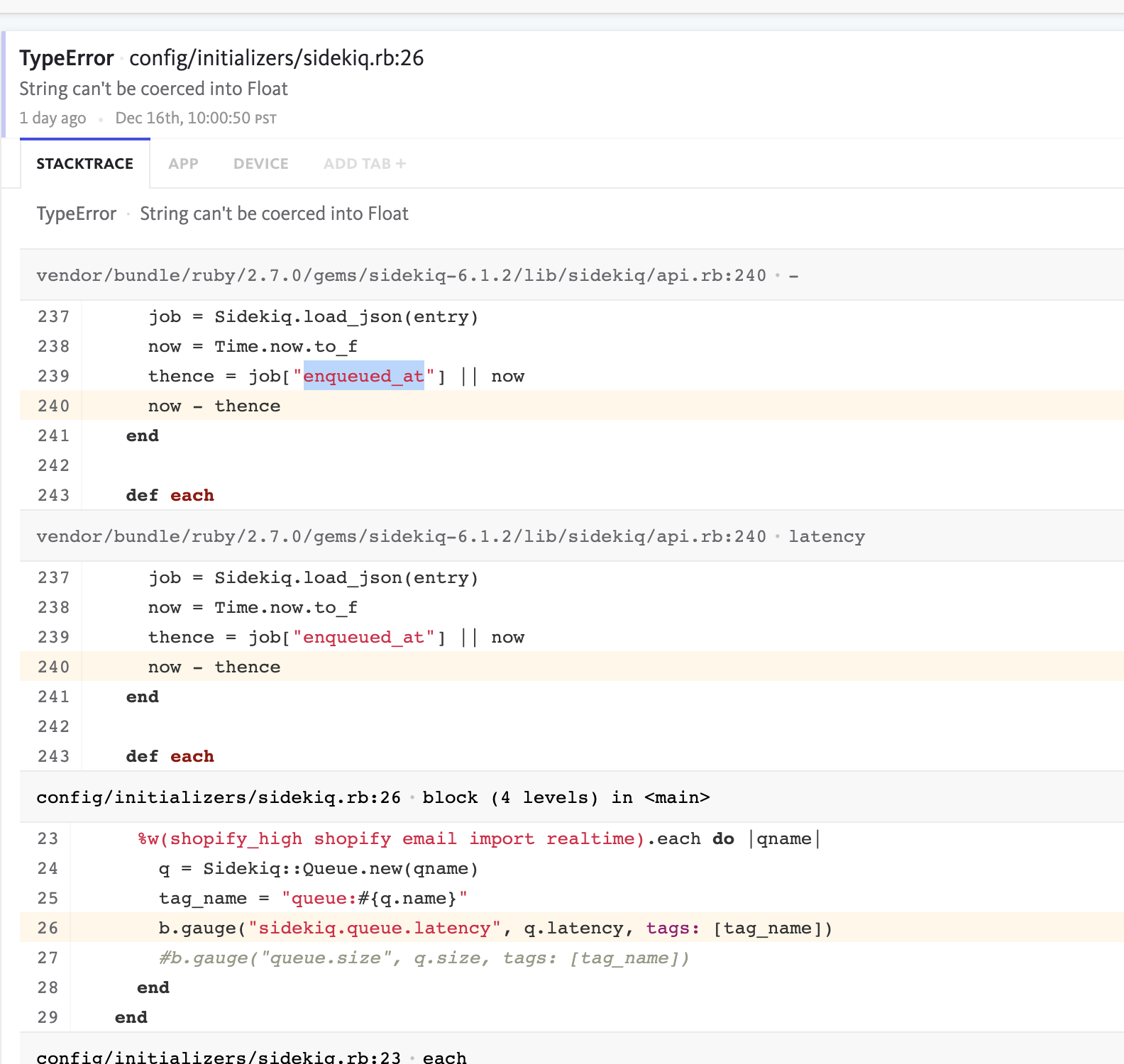Click line 24 'q = Sidekiq::Queue.new(qname)'

(319, 868)
